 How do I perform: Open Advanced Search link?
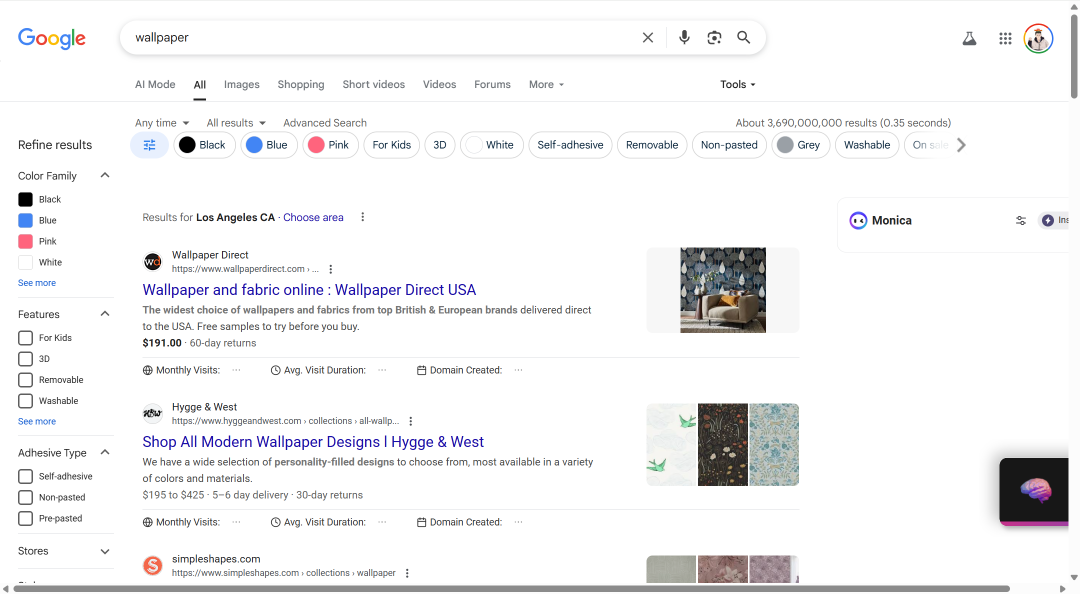tap(325, 123)
